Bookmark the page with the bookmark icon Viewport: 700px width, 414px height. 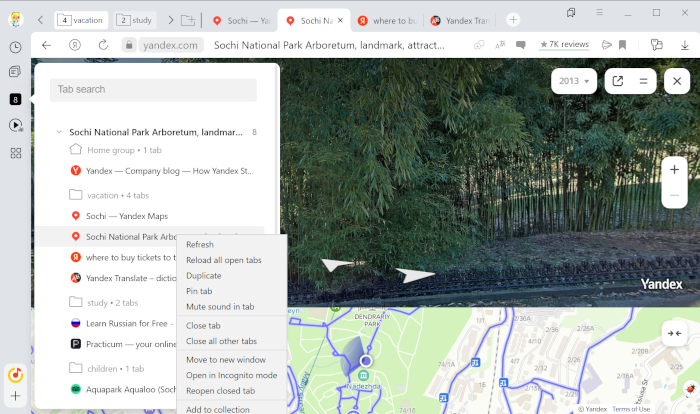click(622, 45)
